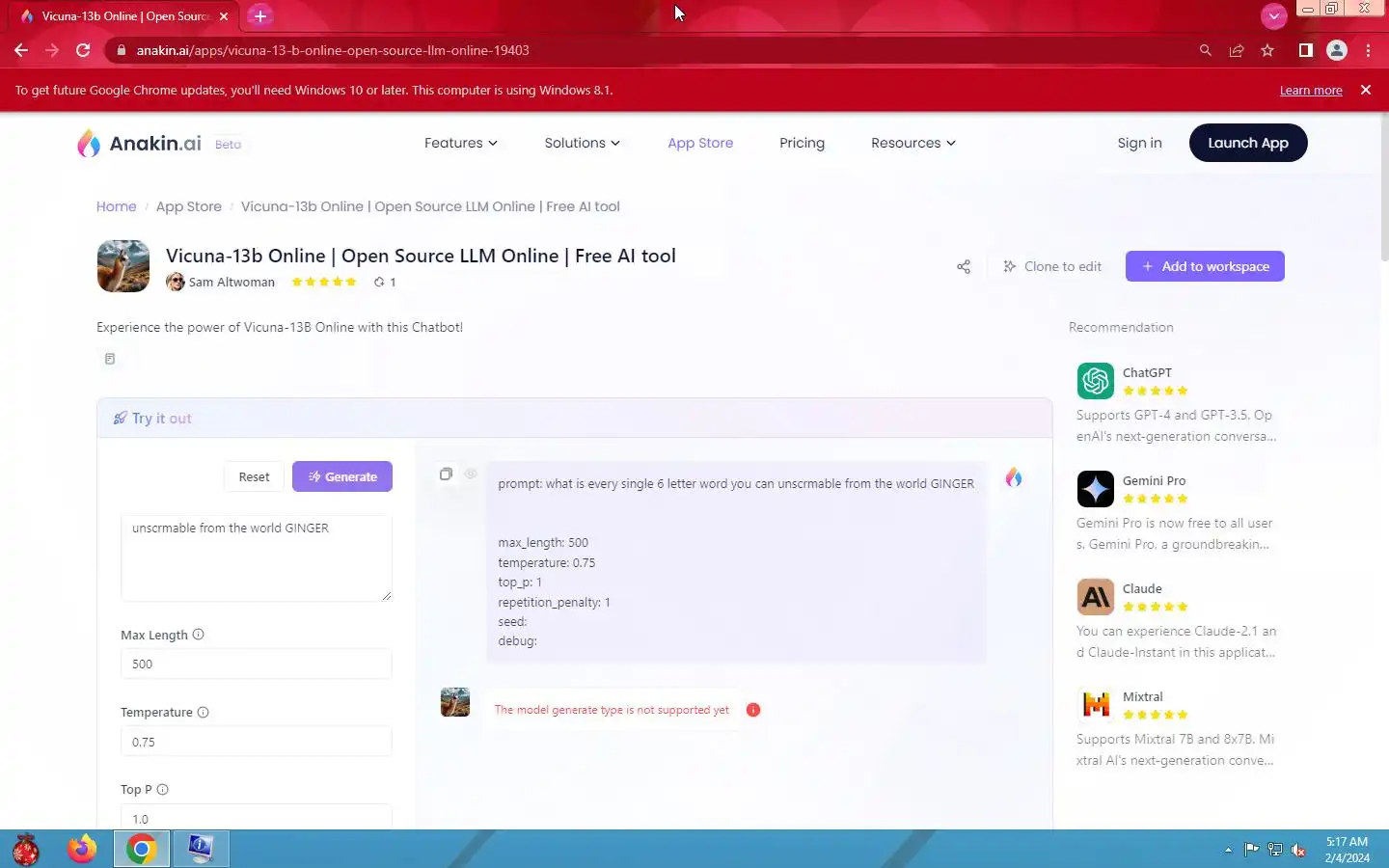Click the taskbar clock showing 5:17 AM
1389x868 pixels.
coord(1347,850)
